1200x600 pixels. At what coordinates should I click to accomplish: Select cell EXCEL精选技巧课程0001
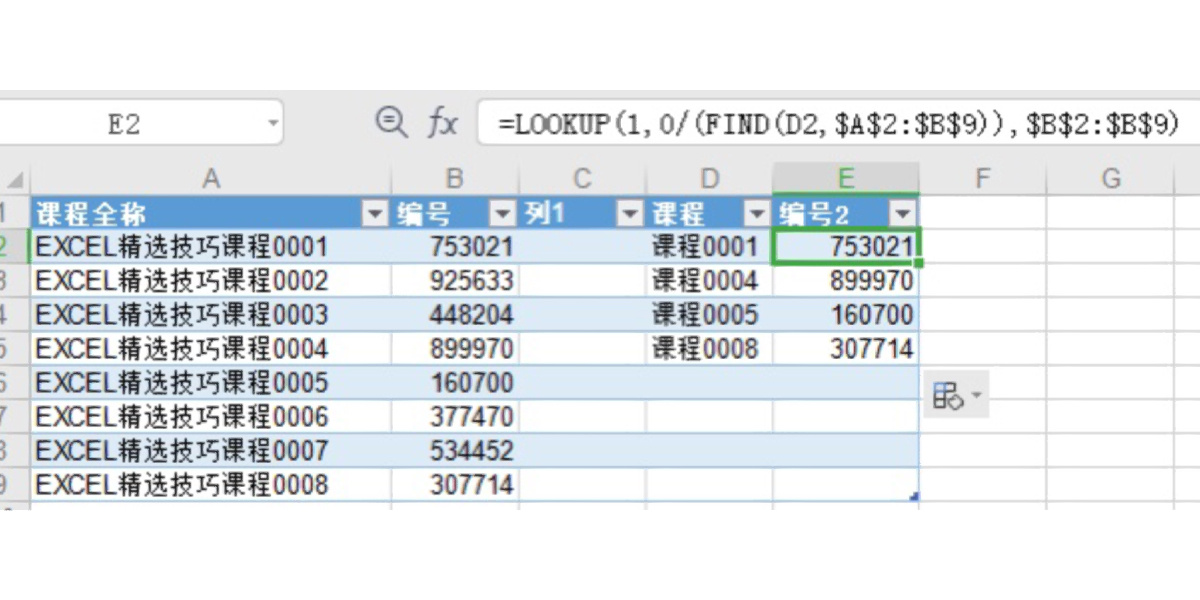(211, 246)
